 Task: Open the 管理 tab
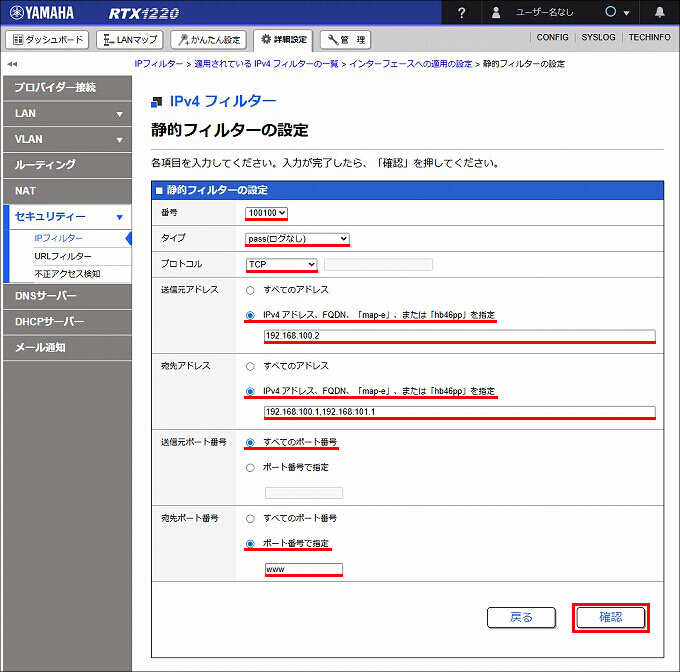click(345, 40)
